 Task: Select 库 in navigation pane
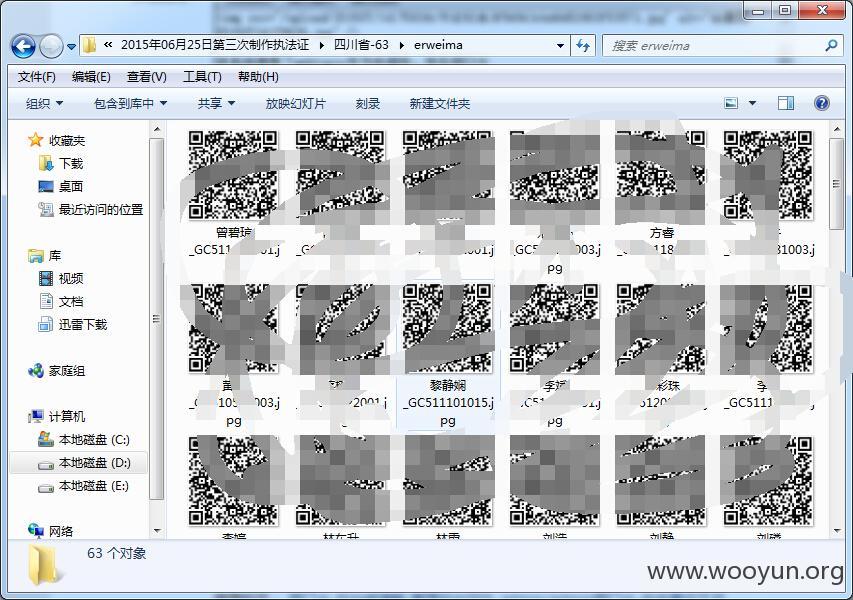[x=54, y=255]
